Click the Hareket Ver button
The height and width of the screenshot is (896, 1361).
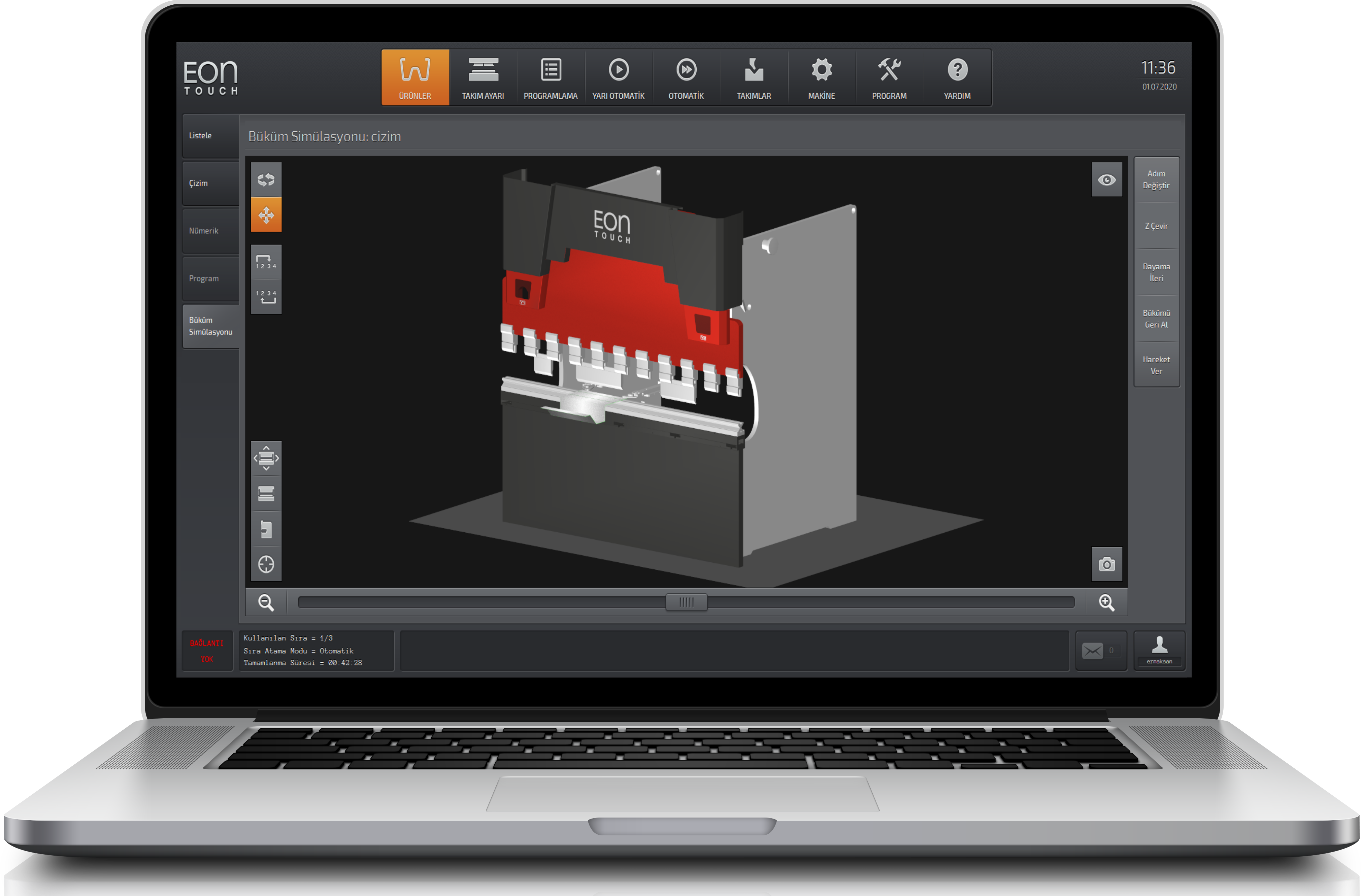pos(1156,365)
